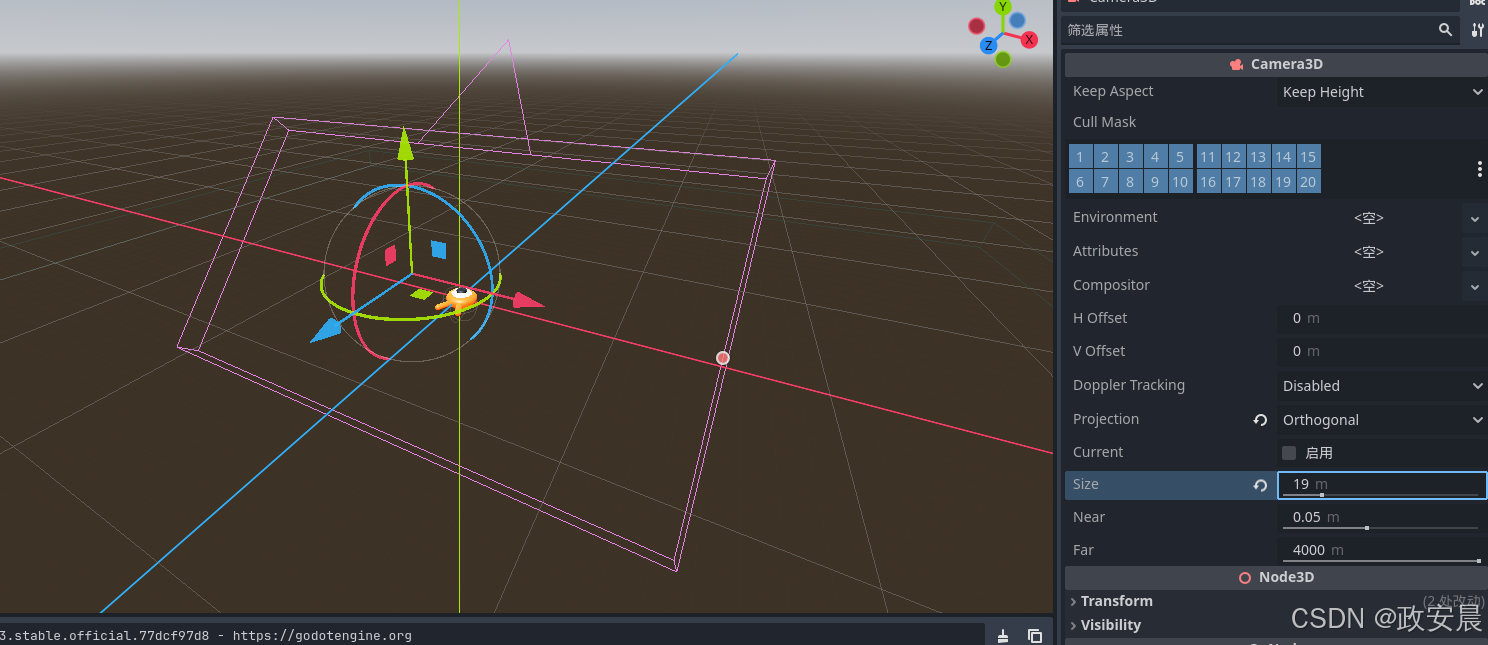
Task: Click the Near 0.05 m field
Action: click(1382, 517)
